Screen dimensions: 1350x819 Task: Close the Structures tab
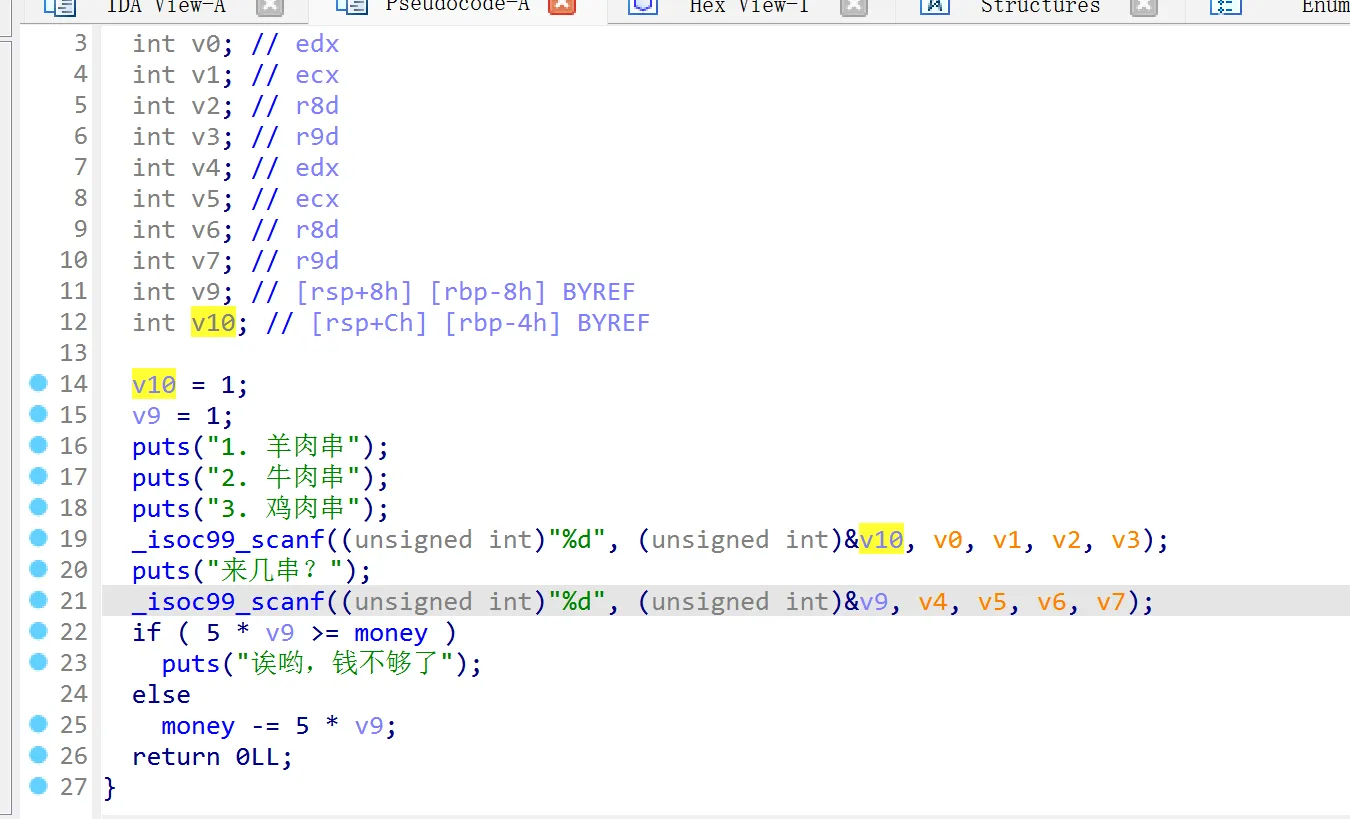coord(1143,6)
